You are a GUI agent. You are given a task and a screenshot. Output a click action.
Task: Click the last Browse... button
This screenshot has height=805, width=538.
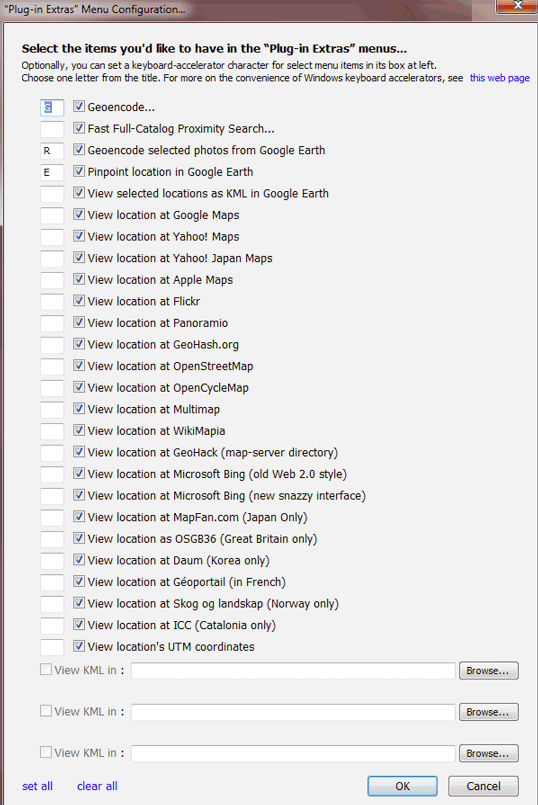[x=489, y=753]
